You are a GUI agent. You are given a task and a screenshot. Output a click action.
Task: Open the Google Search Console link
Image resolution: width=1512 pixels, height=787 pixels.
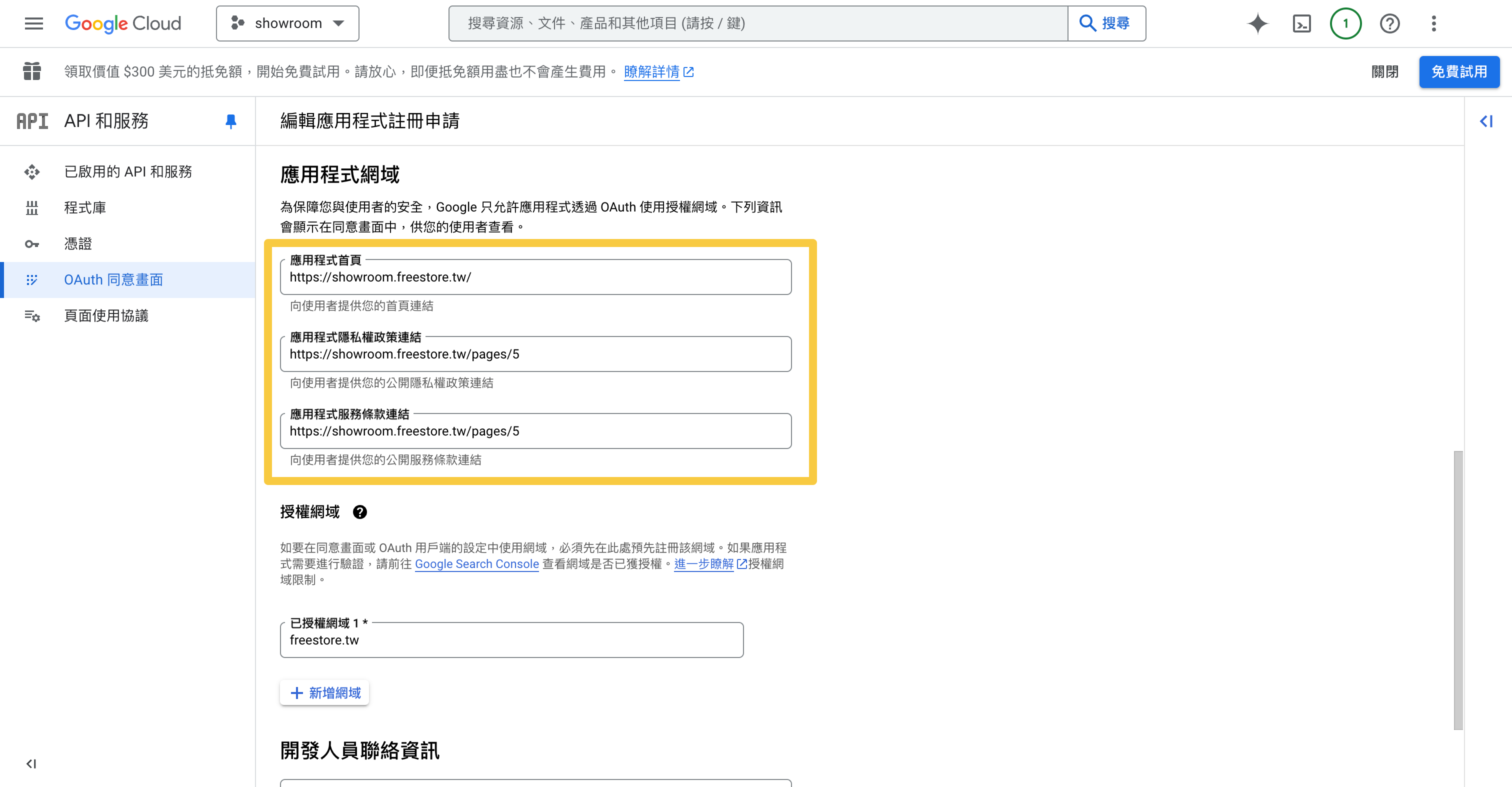[476, 563]
